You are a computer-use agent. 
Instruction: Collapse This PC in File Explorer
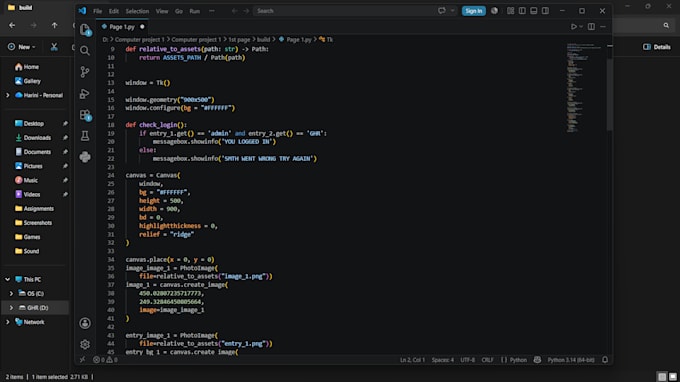7,280
